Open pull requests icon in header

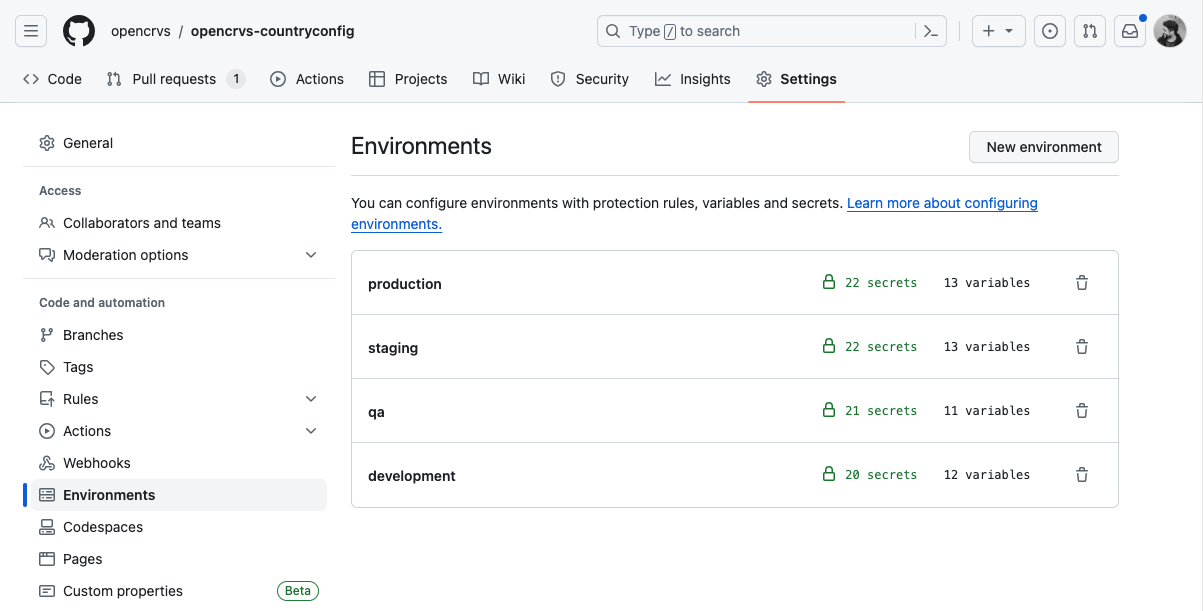[1090, 31]
